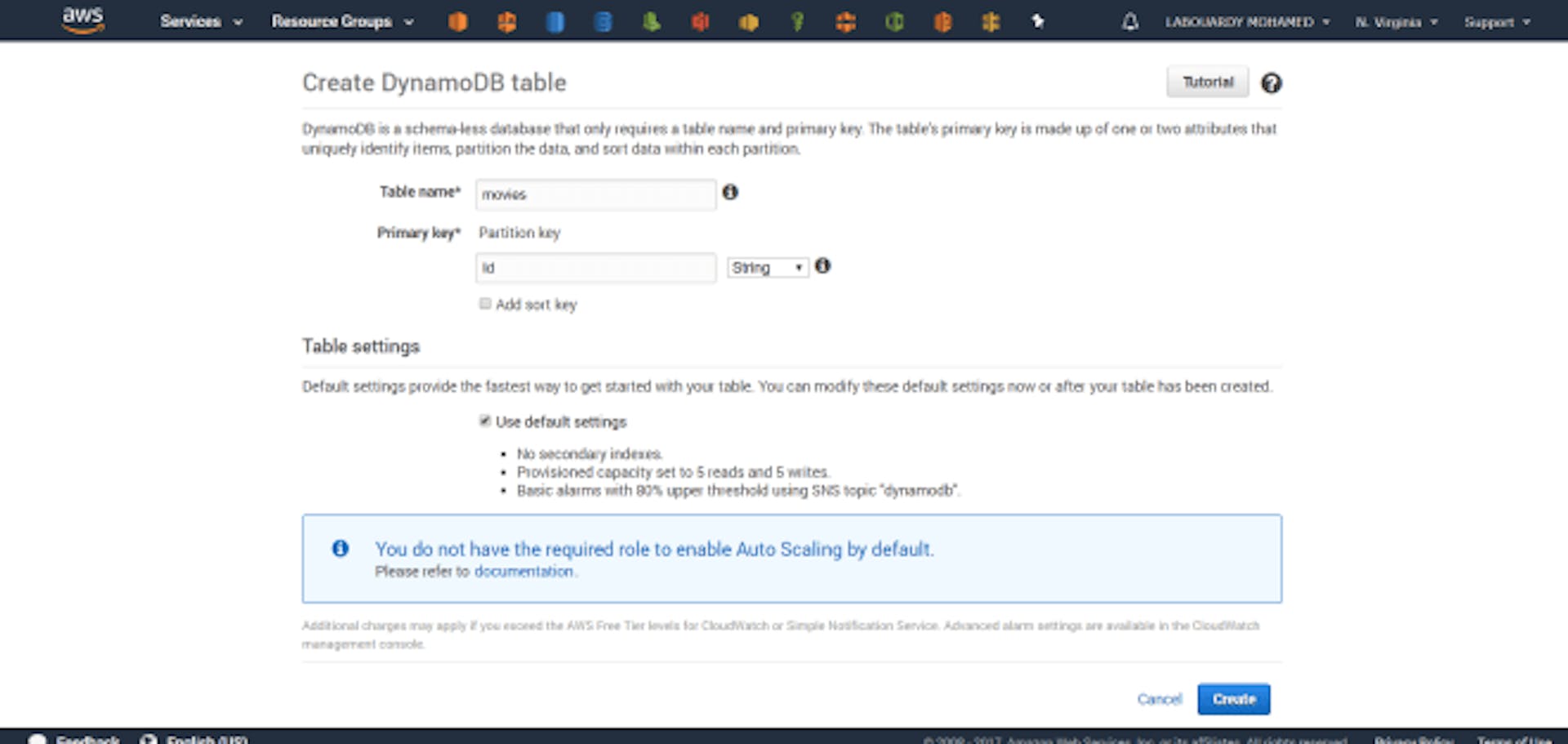Open the yellow service shortcut left of green key
This screenshot has height=744, width=1568.
(x=748, y=22)
